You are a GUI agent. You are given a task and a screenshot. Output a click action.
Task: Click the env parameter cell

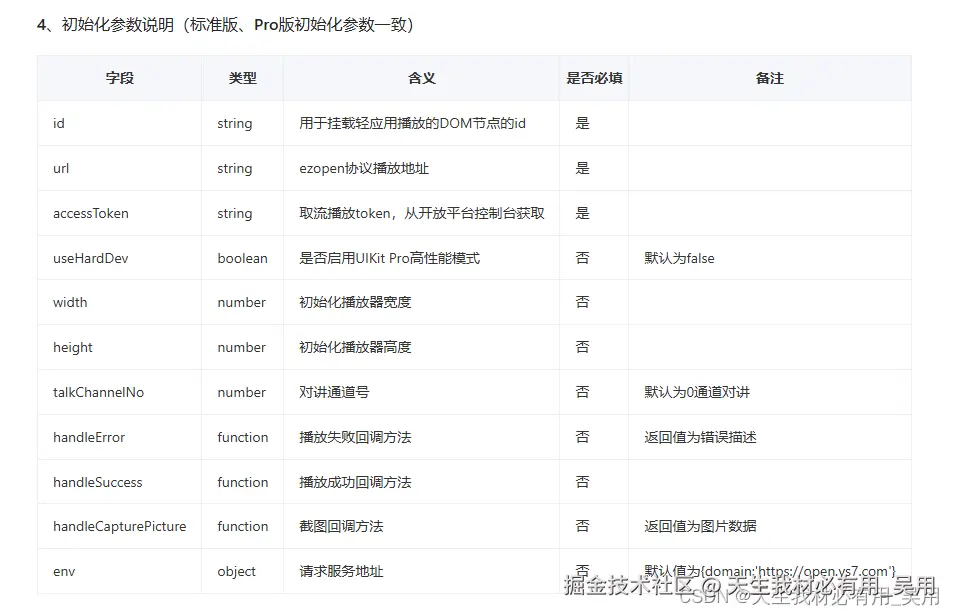tap(64, 571)
